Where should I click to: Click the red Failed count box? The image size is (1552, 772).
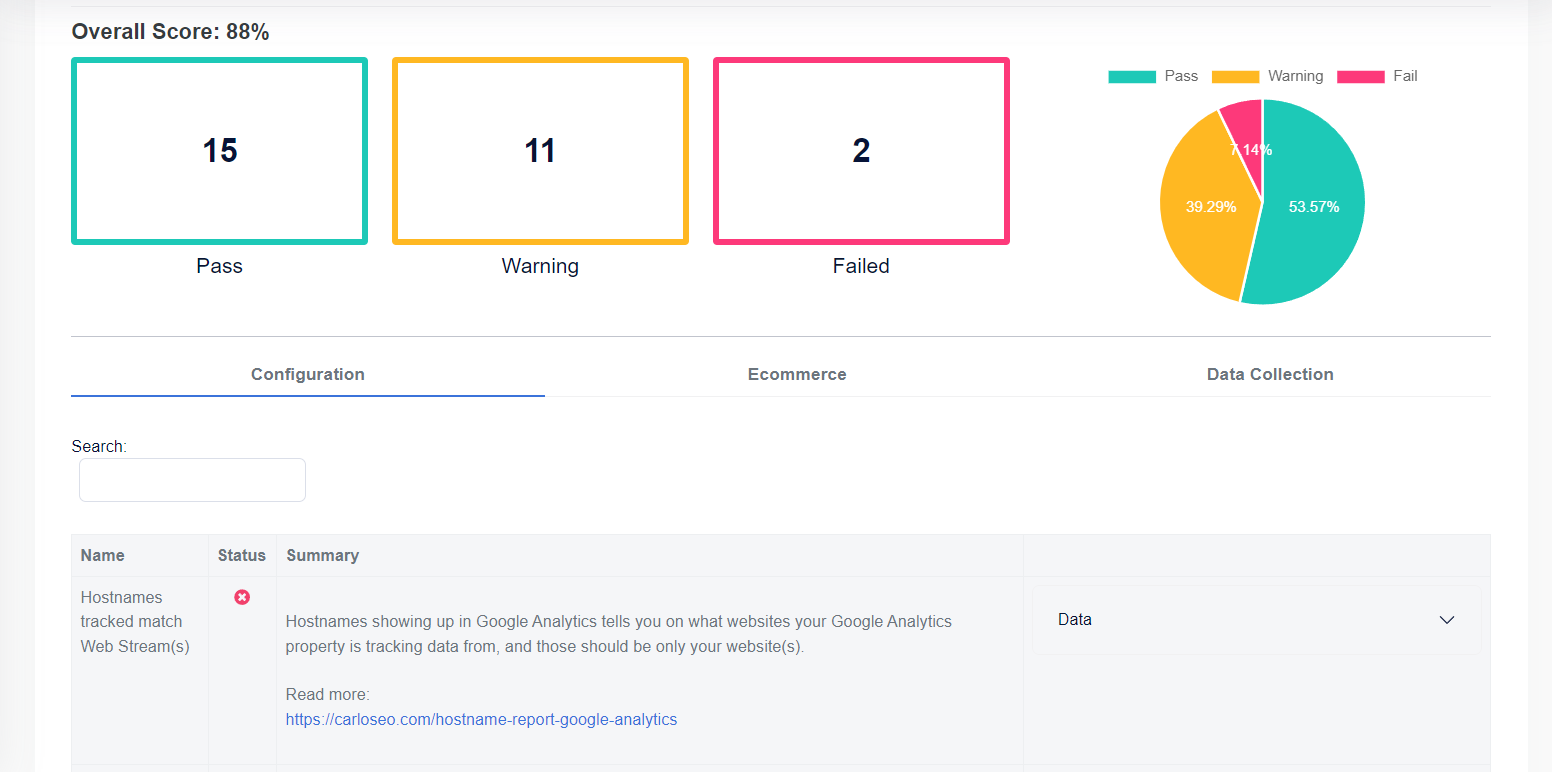861,151
